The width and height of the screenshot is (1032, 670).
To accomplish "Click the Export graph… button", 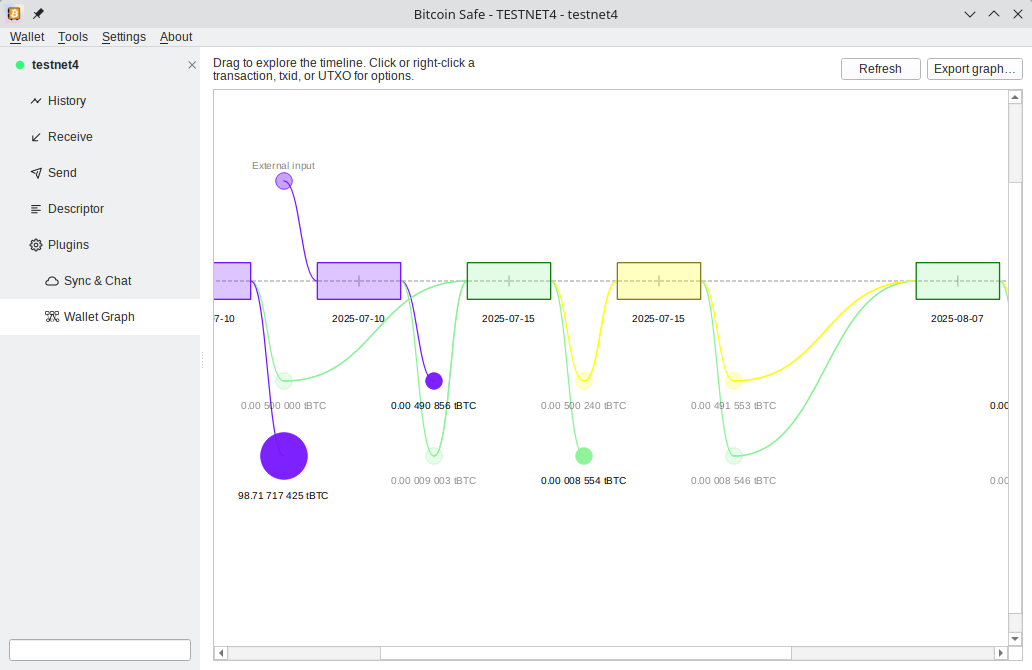I will pyautogui.click(x=974, y=68).
